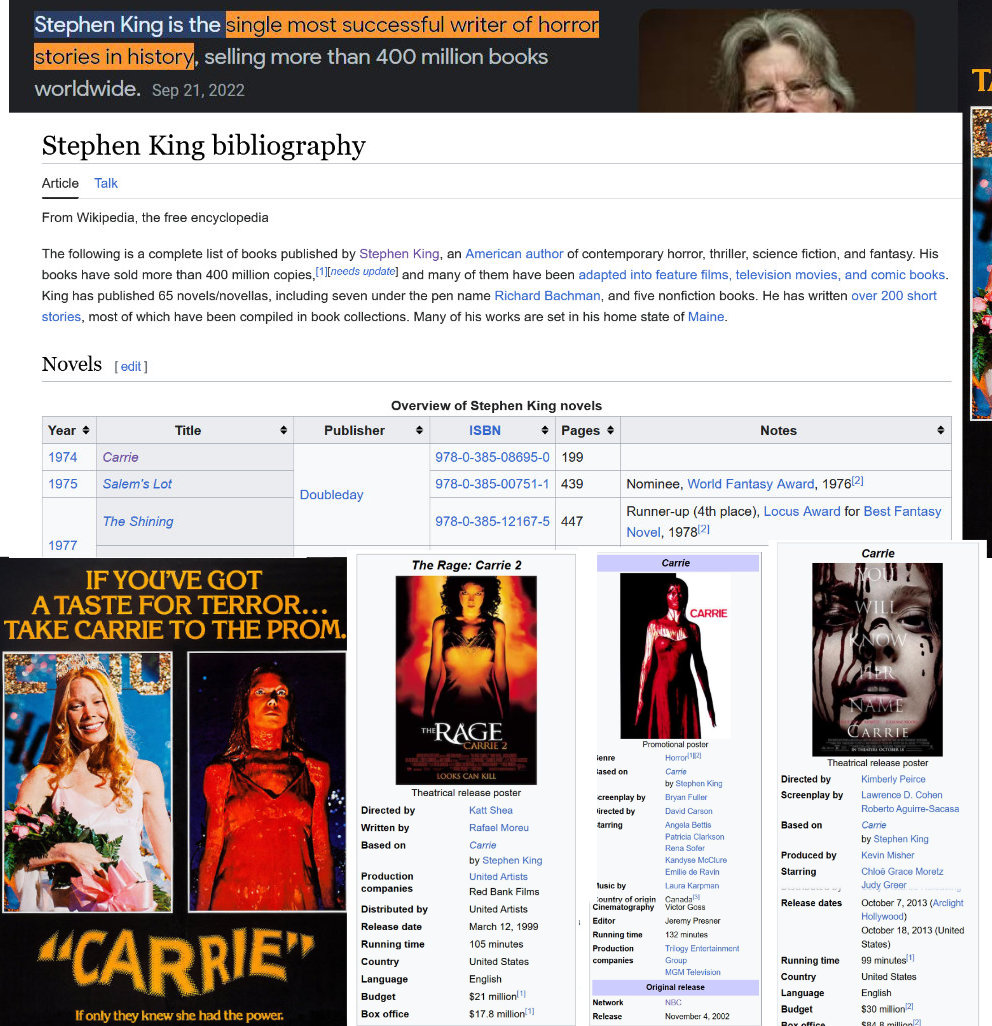This screenshot has height=1026, width=992.
Task: Open the Talk tab
Action: pos(106,183)
